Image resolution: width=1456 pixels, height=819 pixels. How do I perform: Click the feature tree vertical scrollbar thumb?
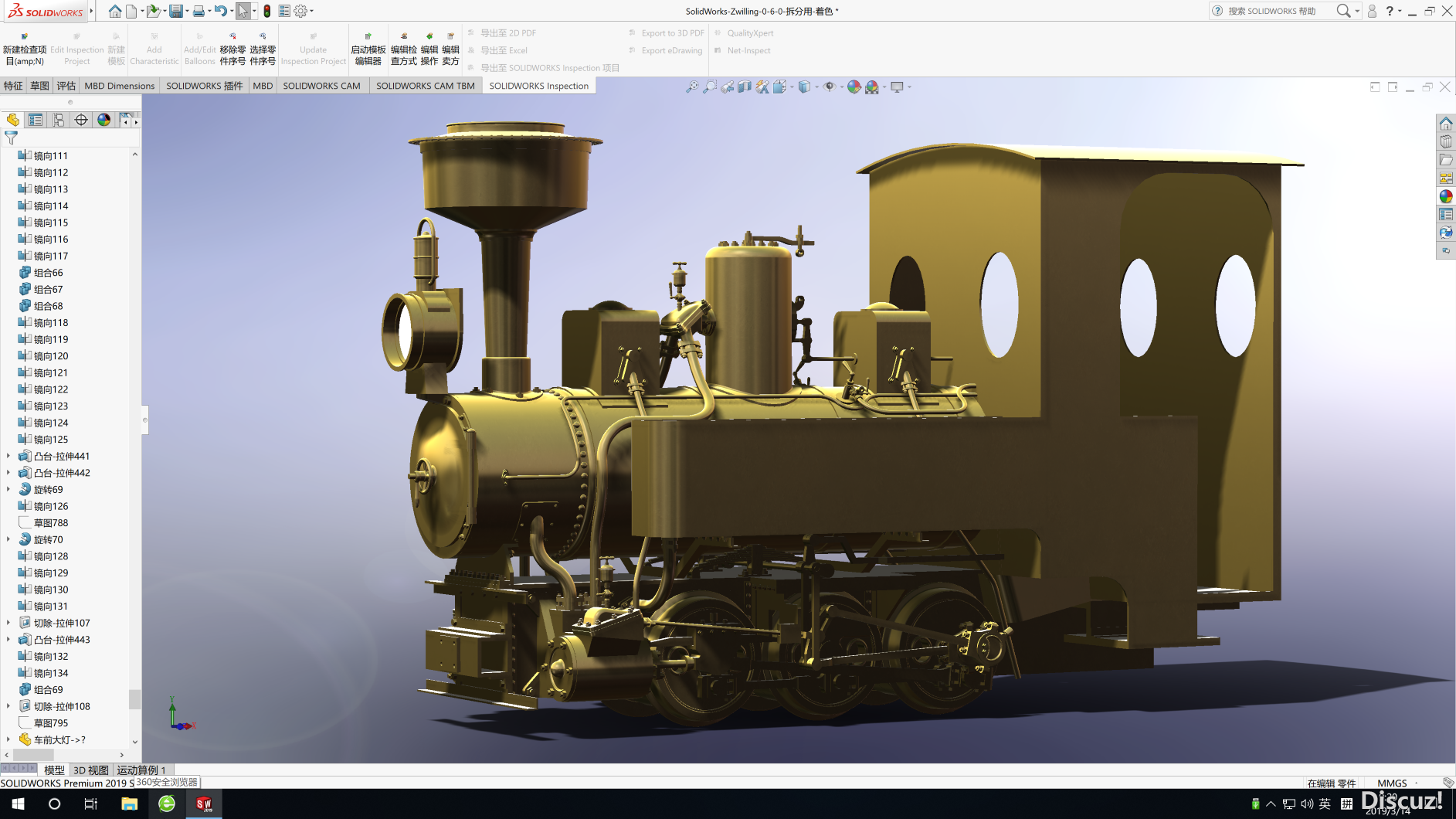coord(135,698)
